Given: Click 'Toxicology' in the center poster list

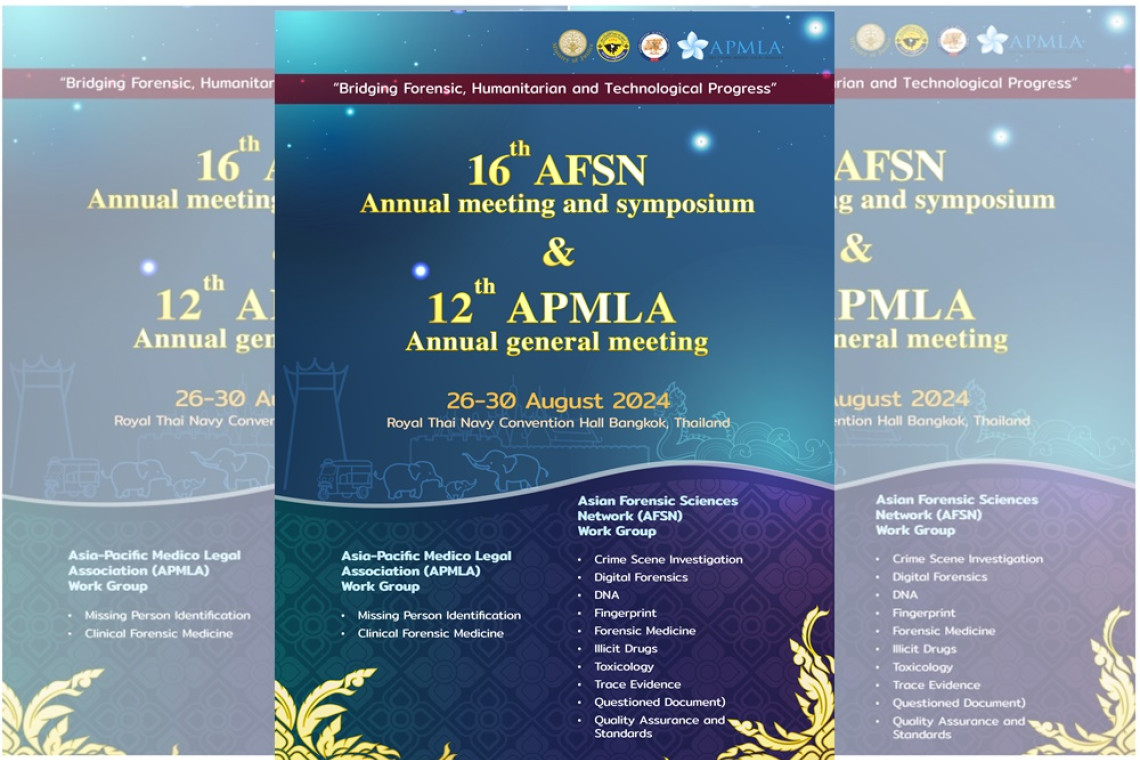Looking at the screenshot, I should (x=623, y=666).
